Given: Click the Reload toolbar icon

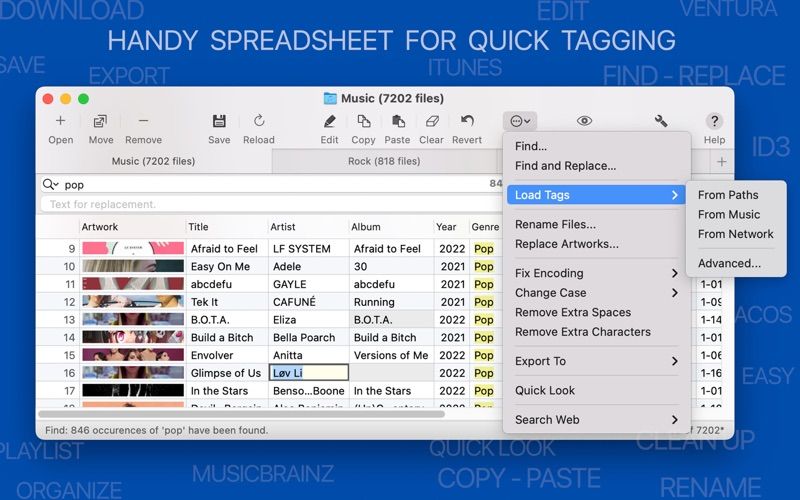Looking at the screenshot, I should 259,121.
